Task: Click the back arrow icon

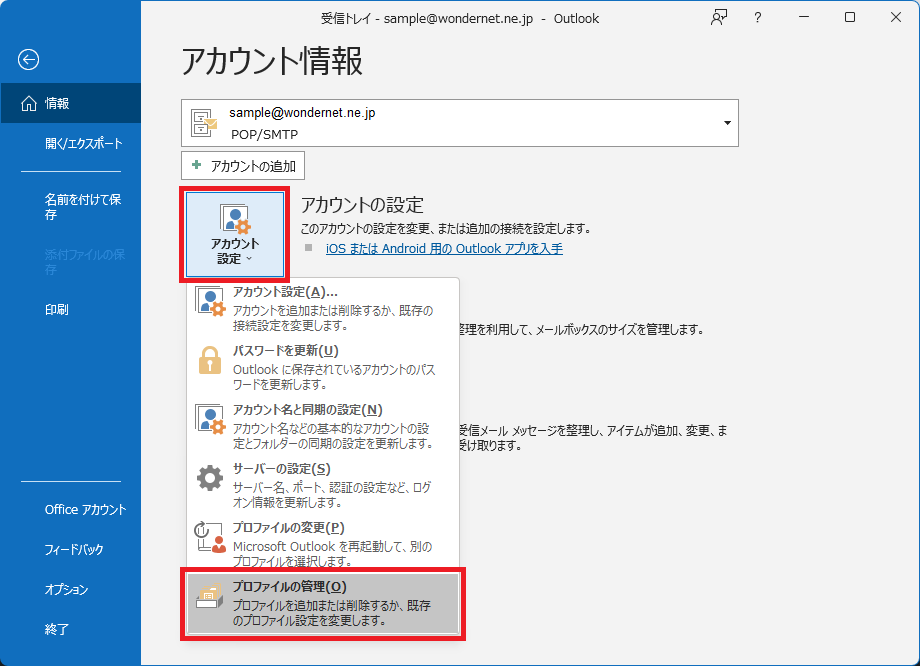Action: pos(28,59)
